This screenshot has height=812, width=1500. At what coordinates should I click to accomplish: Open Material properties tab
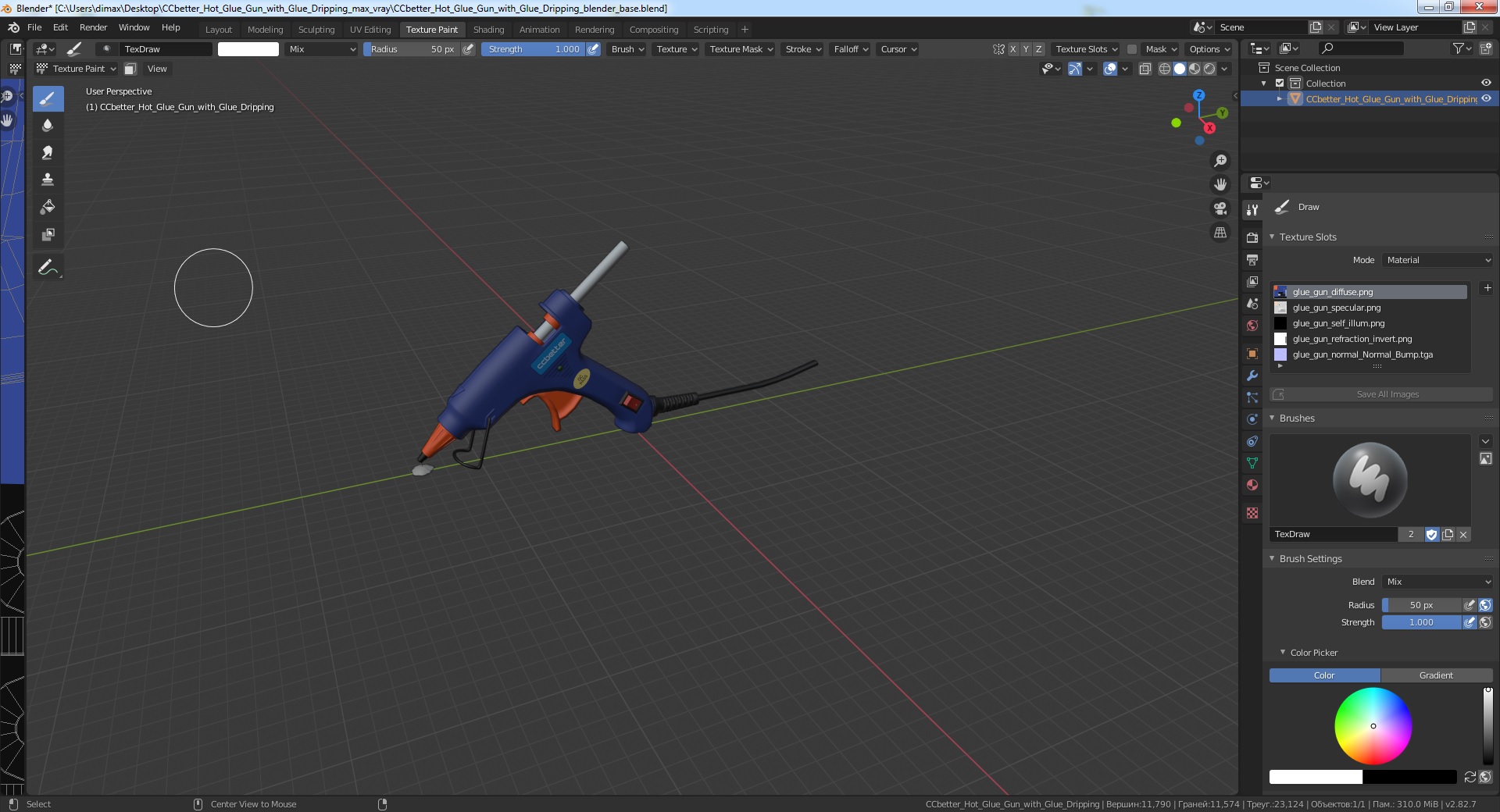pyautogui.click(x=1252, y=485)
